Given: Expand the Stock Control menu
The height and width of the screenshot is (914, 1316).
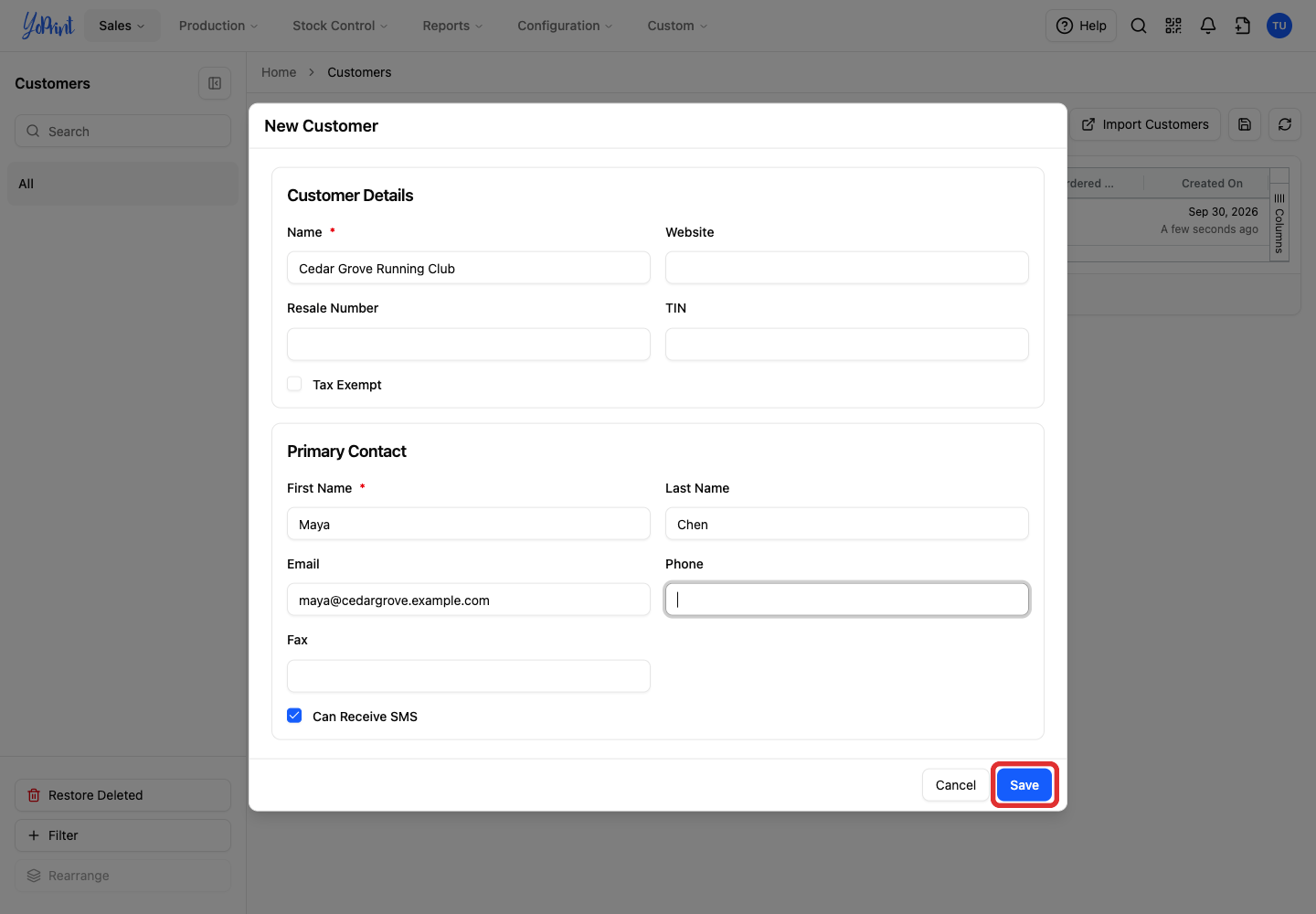Looking at the screenshot, I should [x=340, y=26].
